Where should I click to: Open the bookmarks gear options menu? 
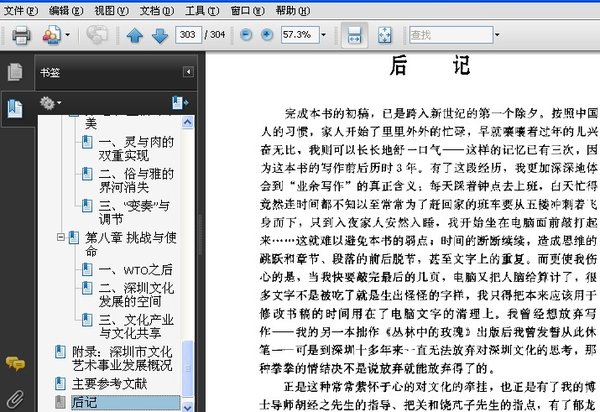tap(51, 103)
